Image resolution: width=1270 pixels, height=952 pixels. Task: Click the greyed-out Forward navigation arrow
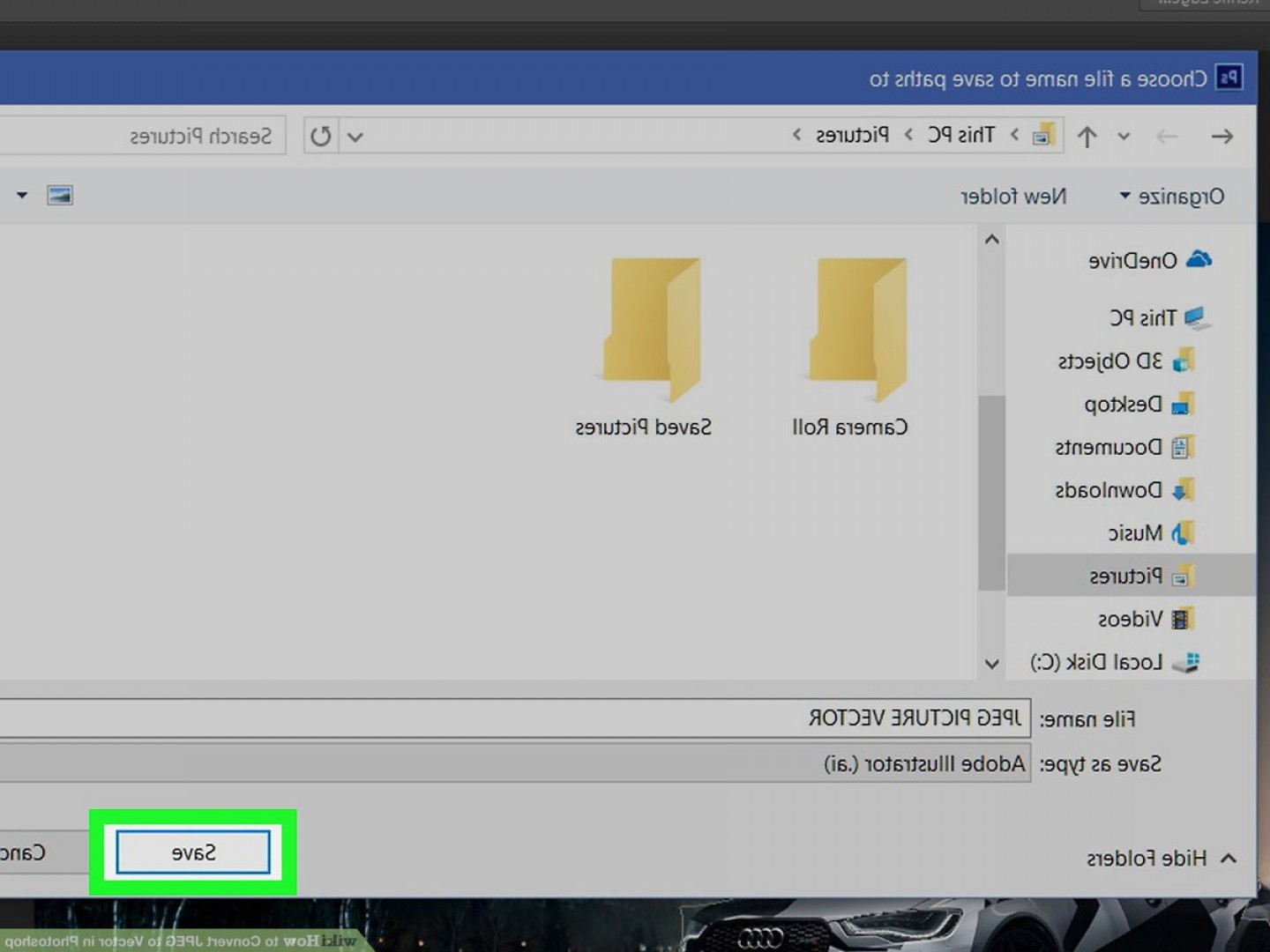pos(1167,137)
